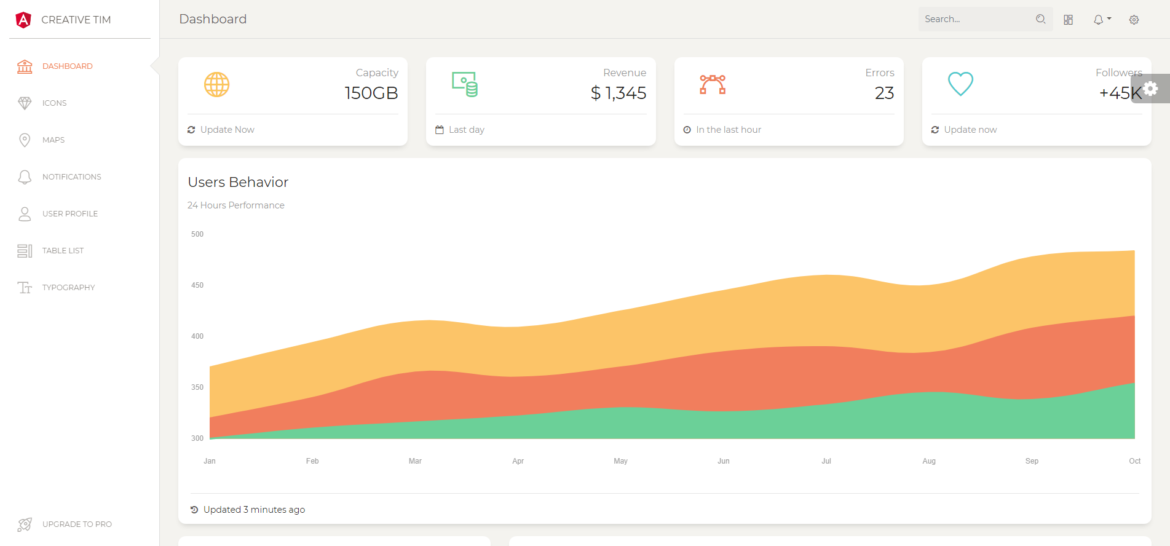Click the Dashboard bank icon in sidebar
Image resolution: width=1170 pixels, height=546 pixels.
tap(25, 66)
